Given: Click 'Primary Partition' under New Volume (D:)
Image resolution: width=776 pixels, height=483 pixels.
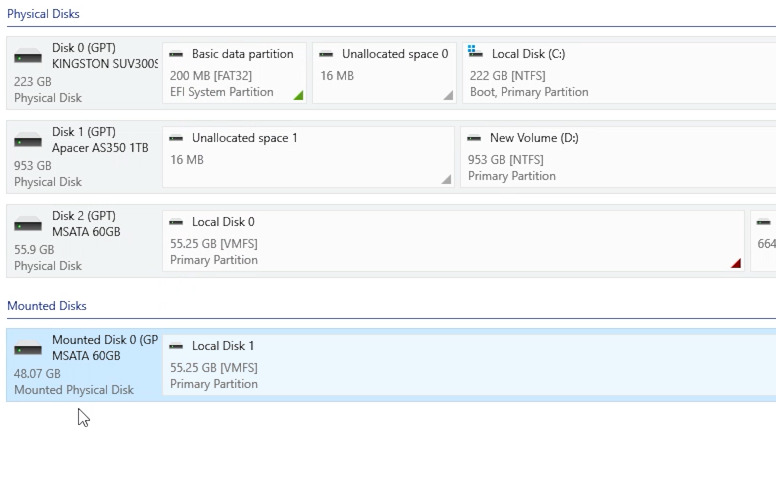Looking at the screenshot, I should click(512, 176).
